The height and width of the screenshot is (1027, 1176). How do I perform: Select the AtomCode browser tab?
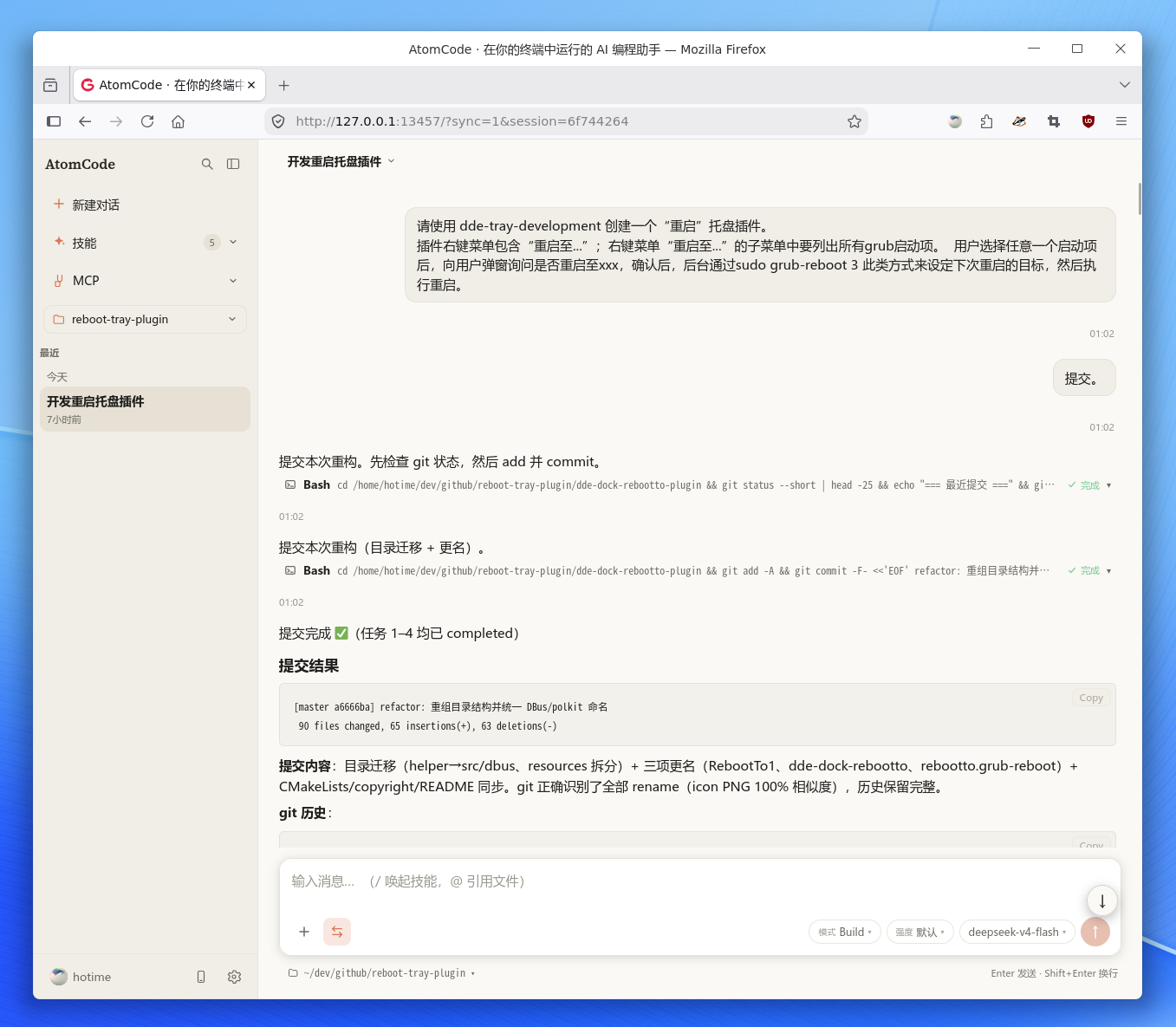(x=169, y=85)
